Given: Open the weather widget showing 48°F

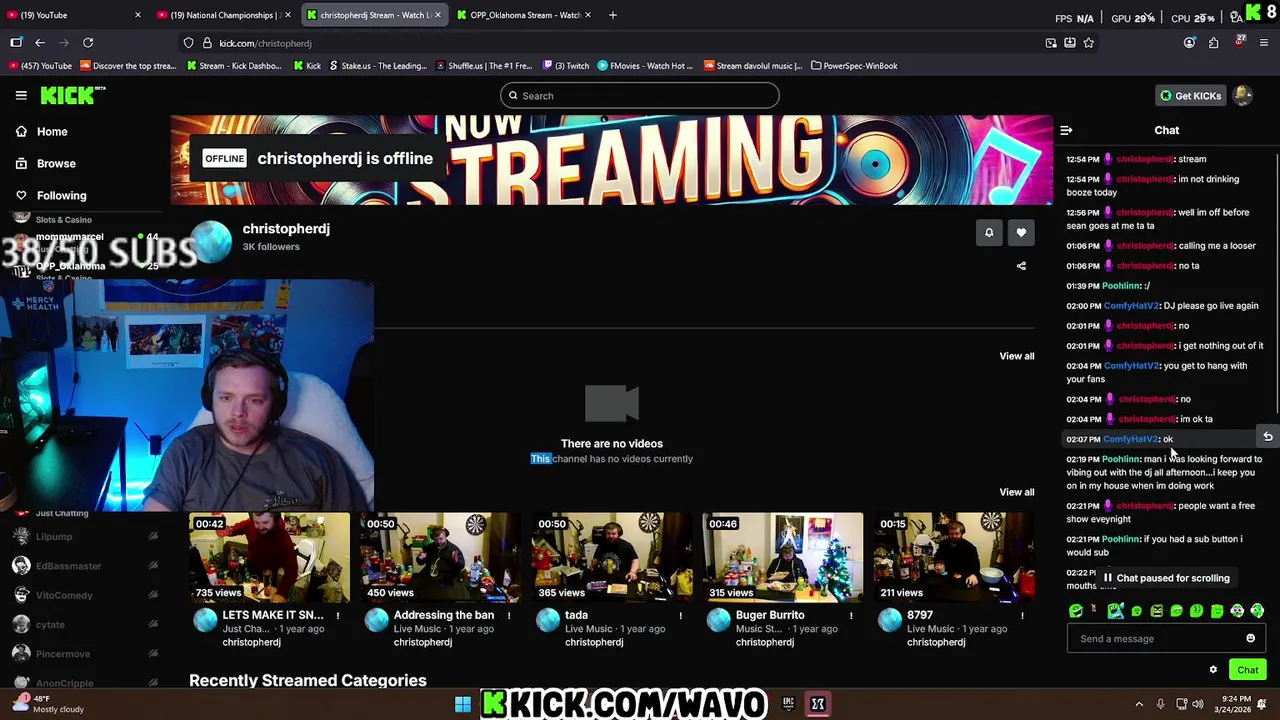Looking at the screenshot, I should click(x=50, y=704).
